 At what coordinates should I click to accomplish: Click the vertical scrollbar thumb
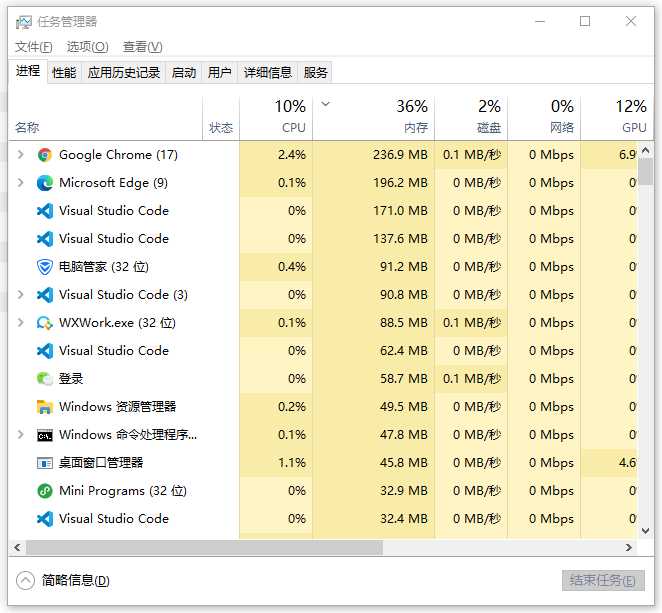pos(646,172)
